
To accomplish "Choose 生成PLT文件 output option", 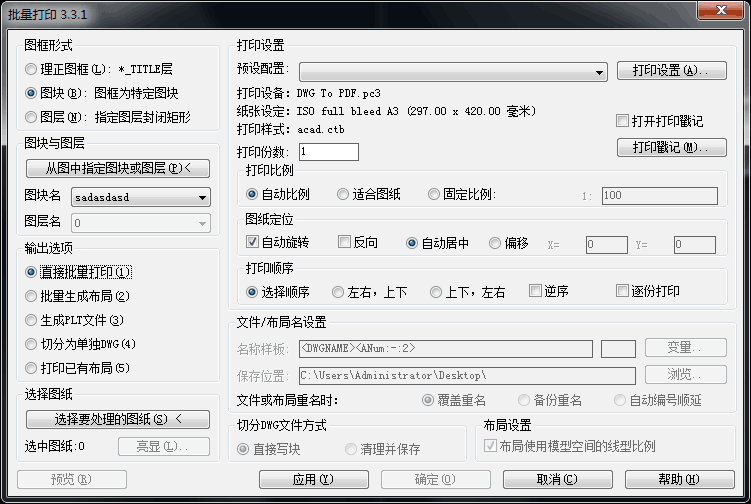I will (31, 320).
